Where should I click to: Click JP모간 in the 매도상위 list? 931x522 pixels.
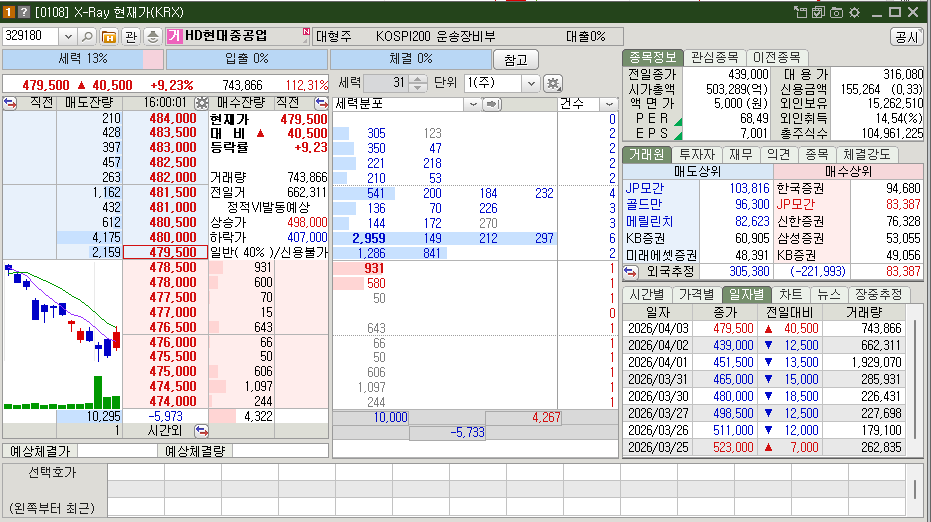tap(645, 188)
